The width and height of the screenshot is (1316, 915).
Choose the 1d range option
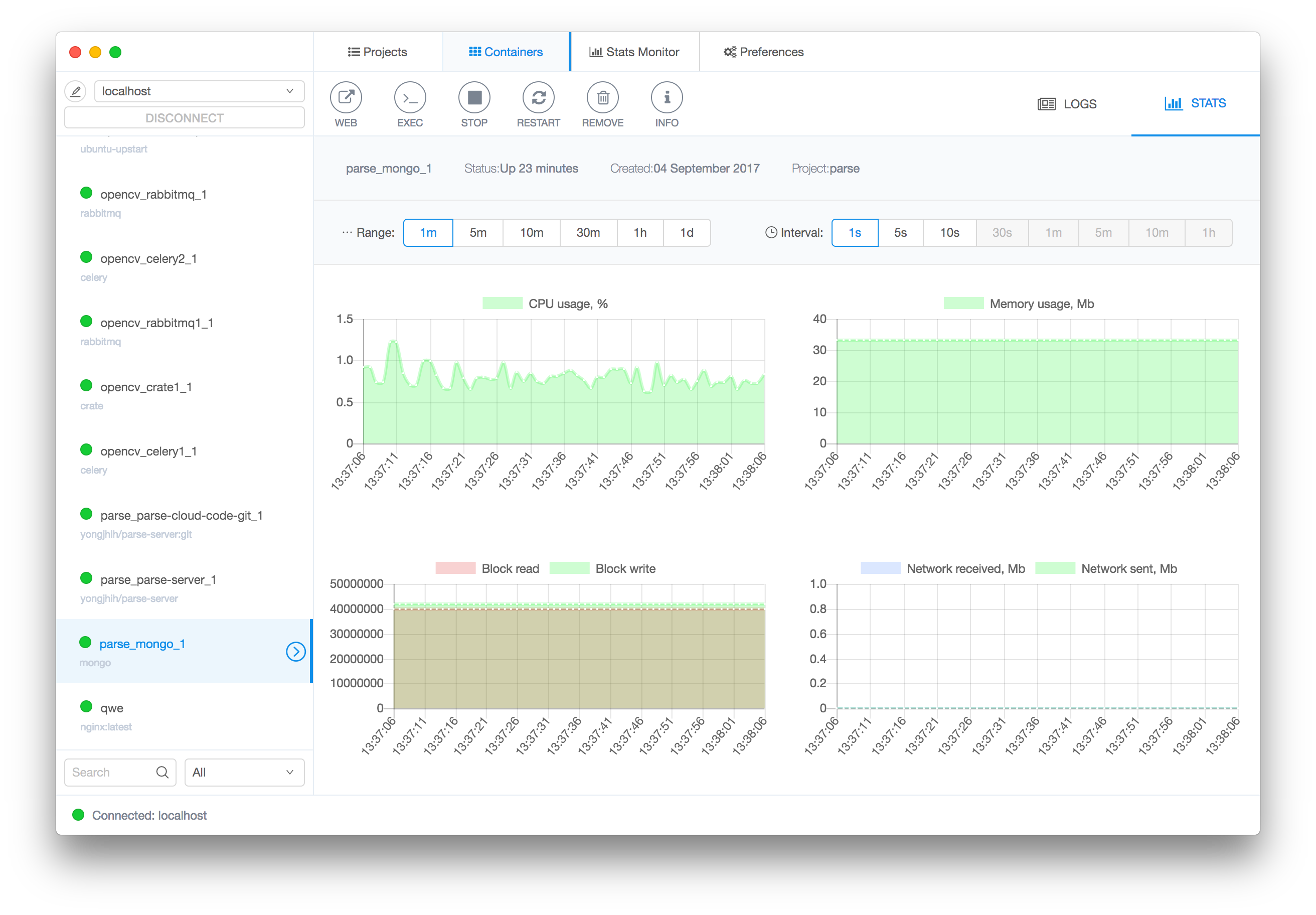coord(686,233)
